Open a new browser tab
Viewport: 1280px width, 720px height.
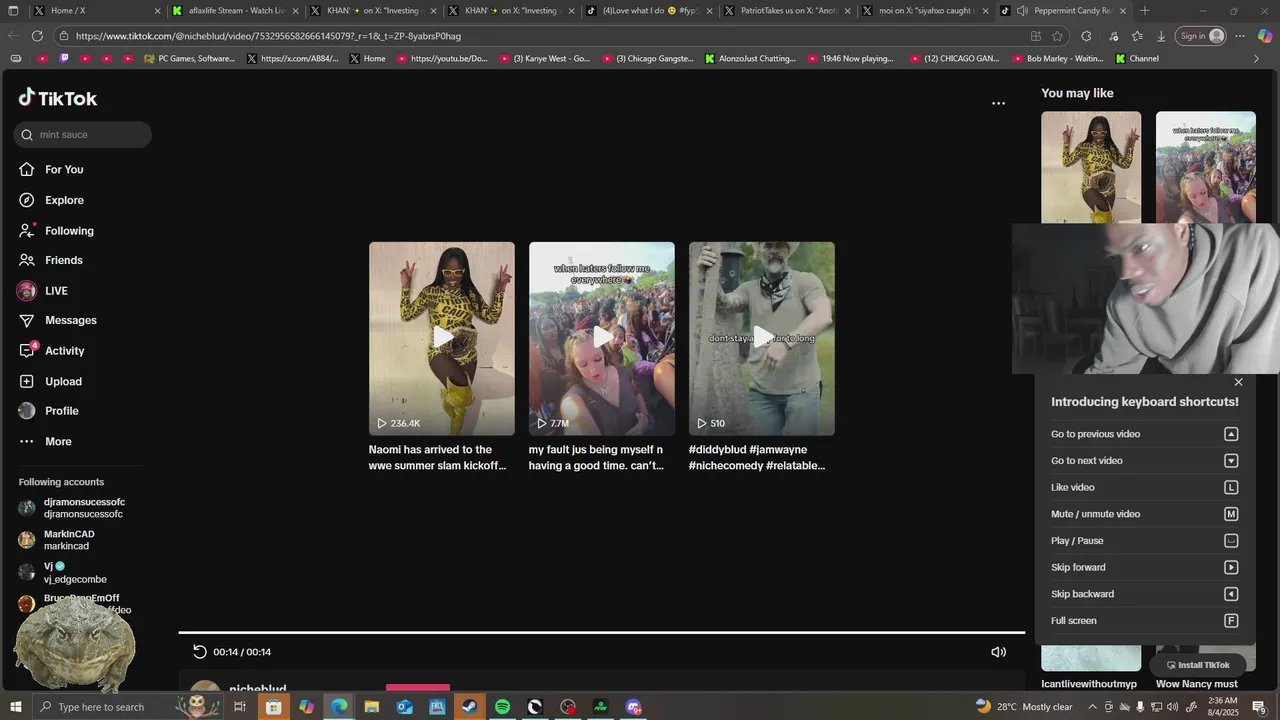click(x=1145, y=11)
